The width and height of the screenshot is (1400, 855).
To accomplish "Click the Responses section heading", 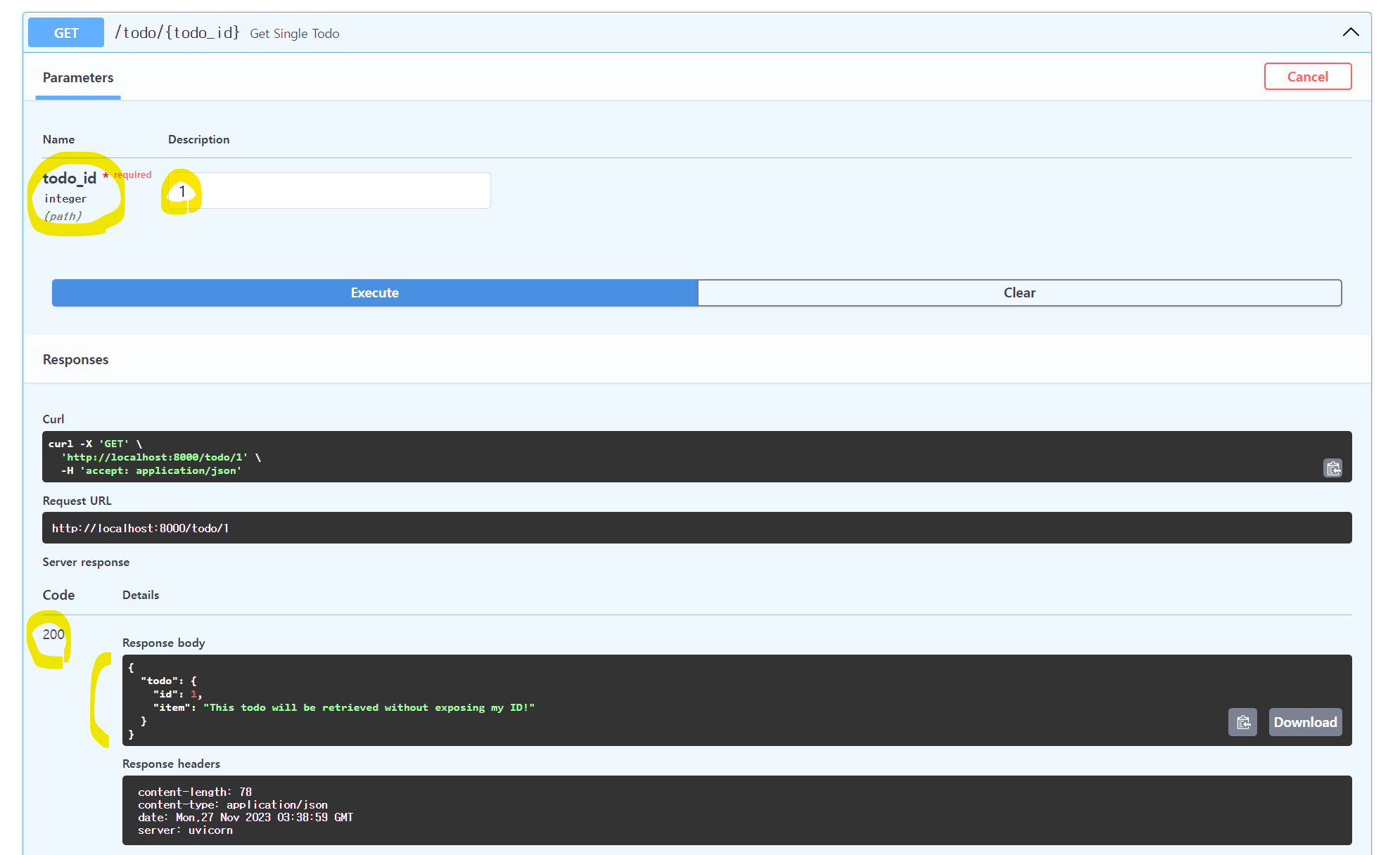I will pos(76,359).
